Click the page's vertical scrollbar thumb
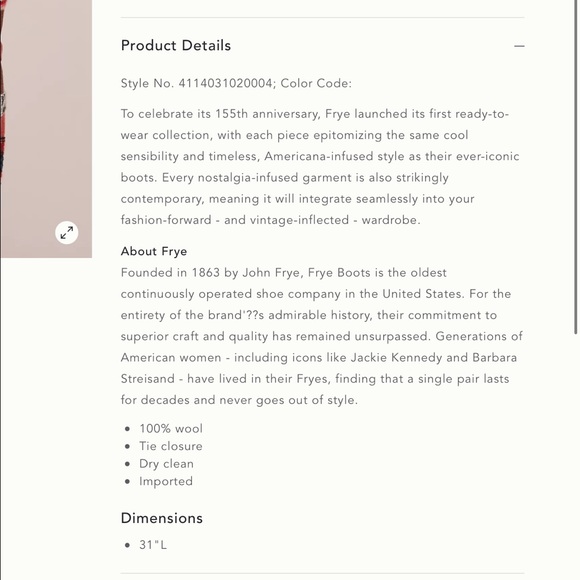This screenshot has width=580, height=580. click(x=576, y=167)
